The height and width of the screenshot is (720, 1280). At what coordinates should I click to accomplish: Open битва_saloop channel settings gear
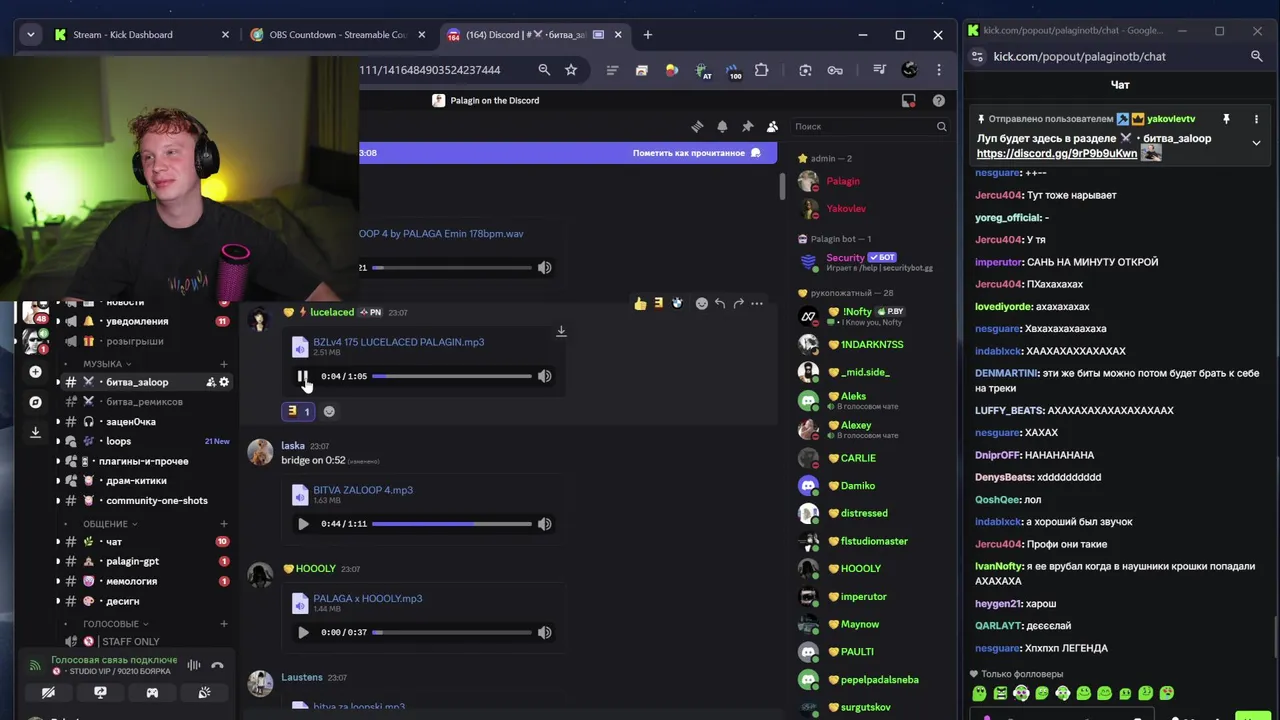click(224, 382)
